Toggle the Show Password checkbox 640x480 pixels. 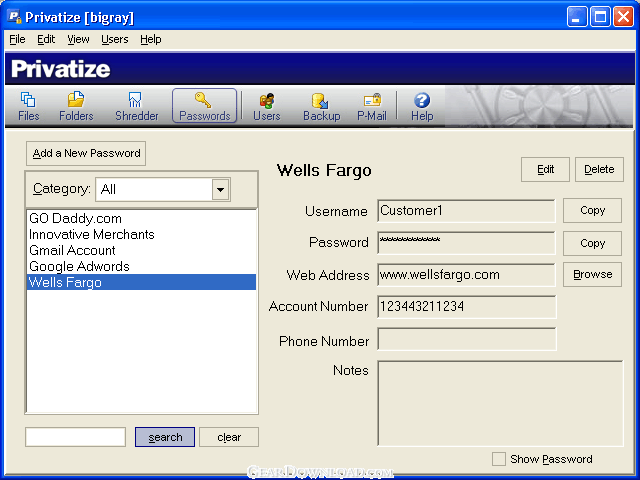tap(498, 459)
